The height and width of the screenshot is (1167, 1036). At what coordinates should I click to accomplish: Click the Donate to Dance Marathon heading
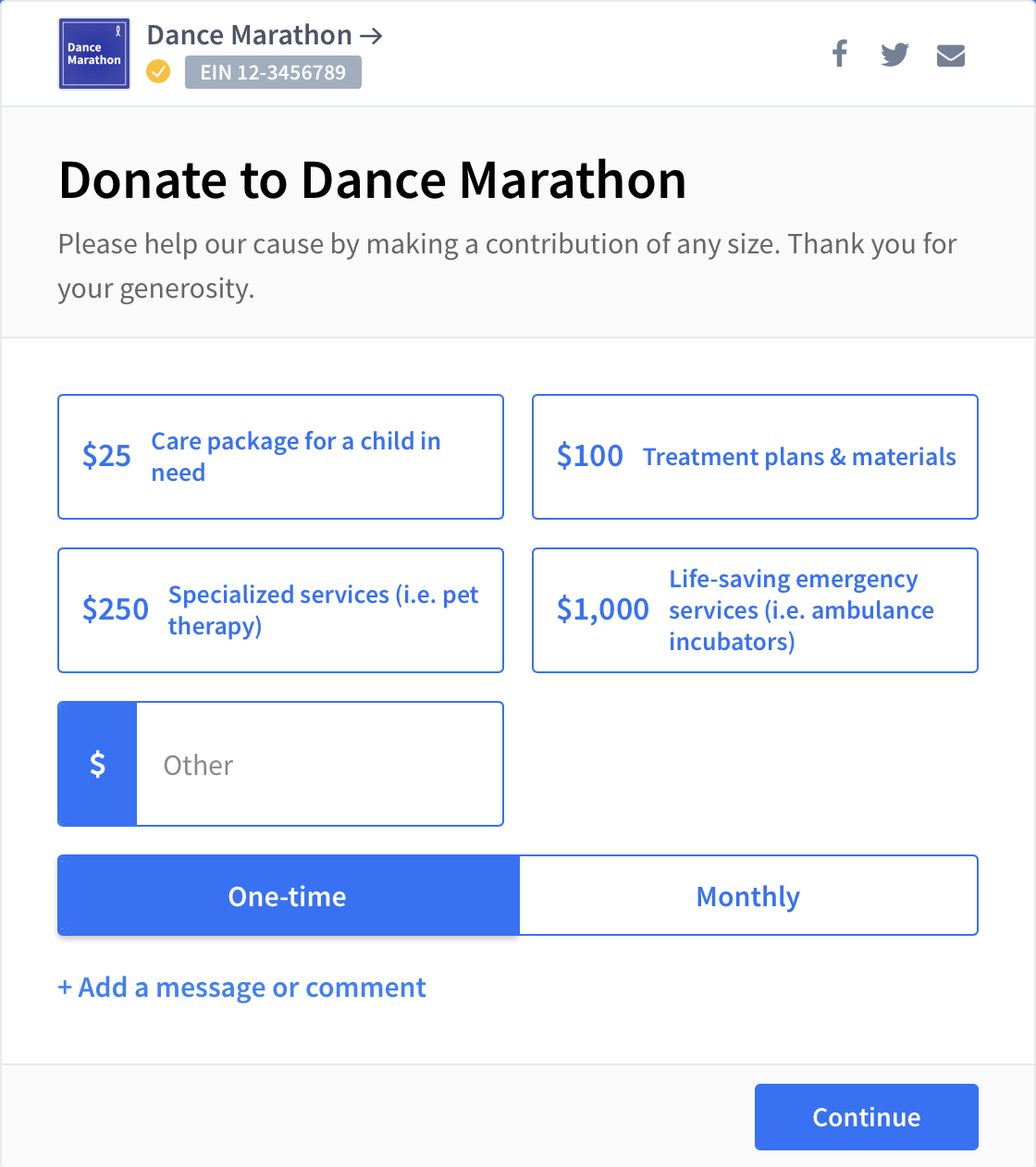coord(372,179)
